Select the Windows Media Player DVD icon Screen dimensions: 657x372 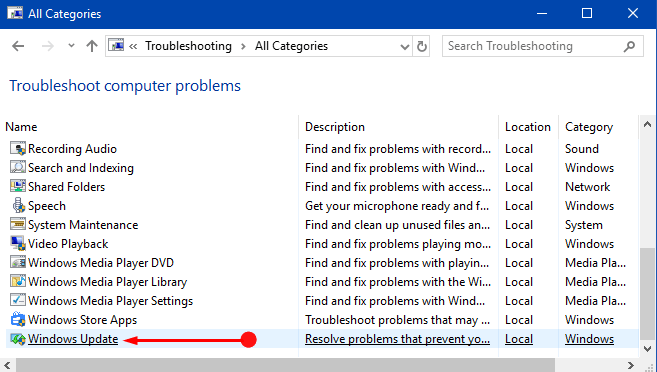coord(18,263)
